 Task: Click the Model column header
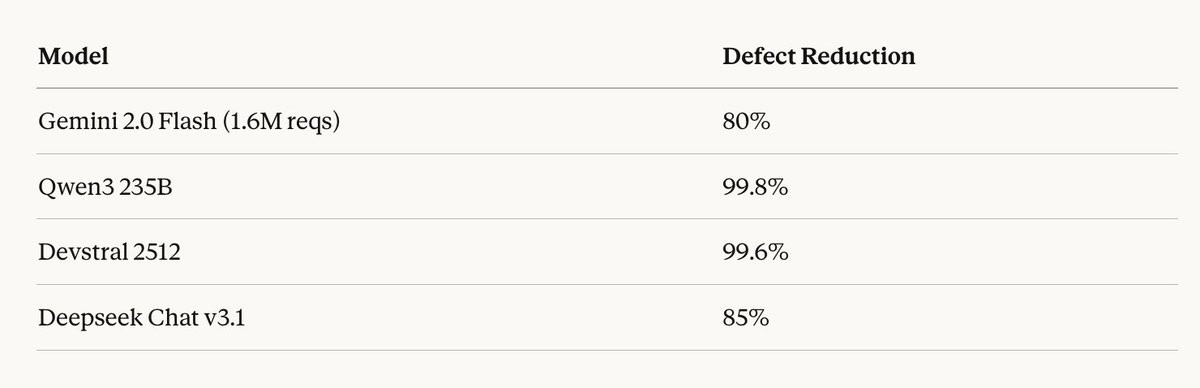(x=73, y=56)
